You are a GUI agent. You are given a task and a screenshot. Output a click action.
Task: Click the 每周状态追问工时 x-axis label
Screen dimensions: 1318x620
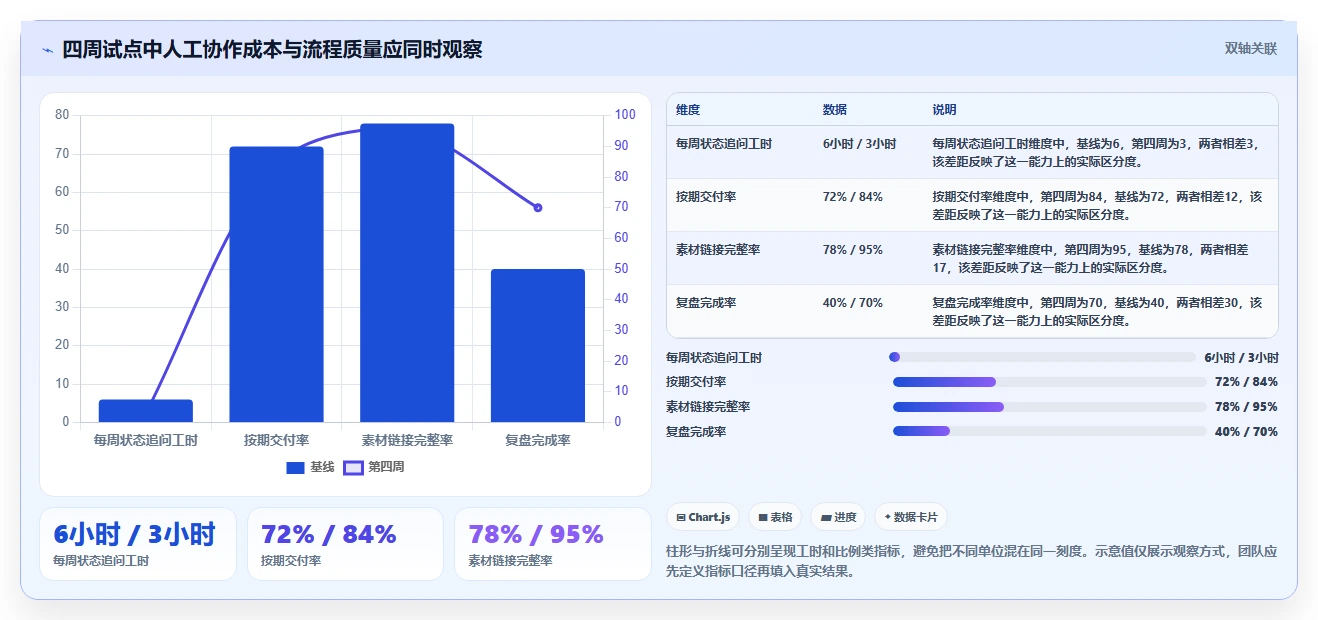click(146, 440)
